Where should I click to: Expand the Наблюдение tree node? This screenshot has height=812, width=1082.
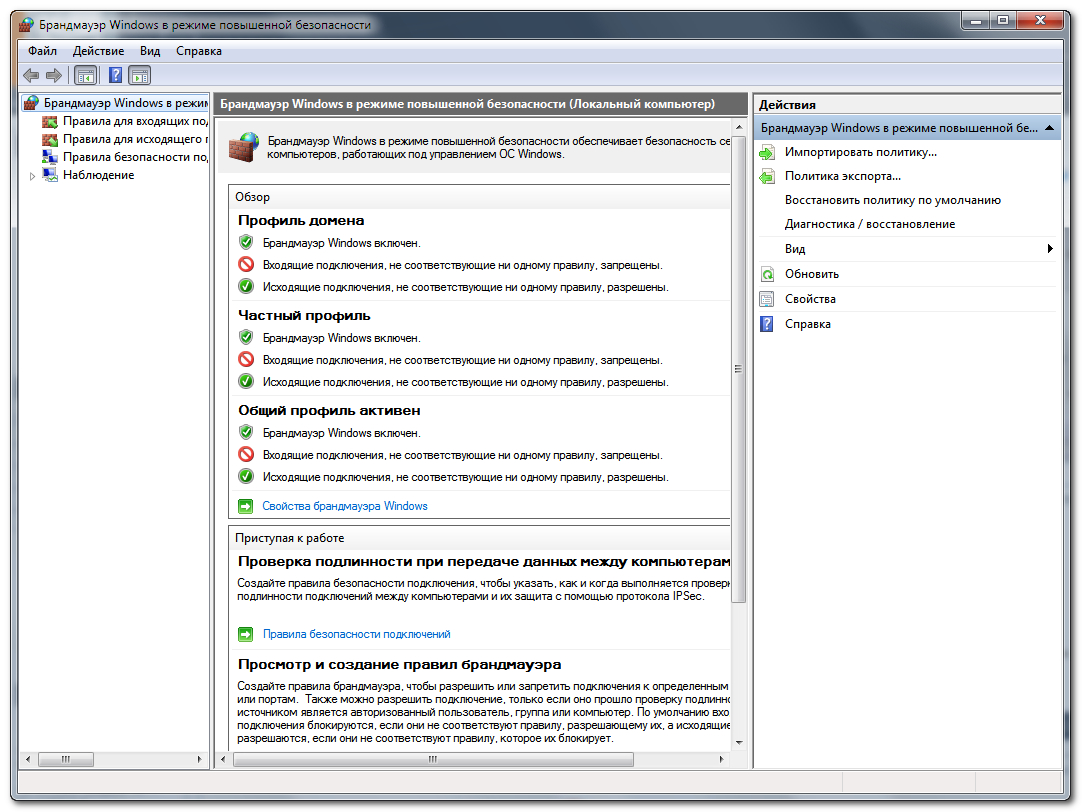32,176
